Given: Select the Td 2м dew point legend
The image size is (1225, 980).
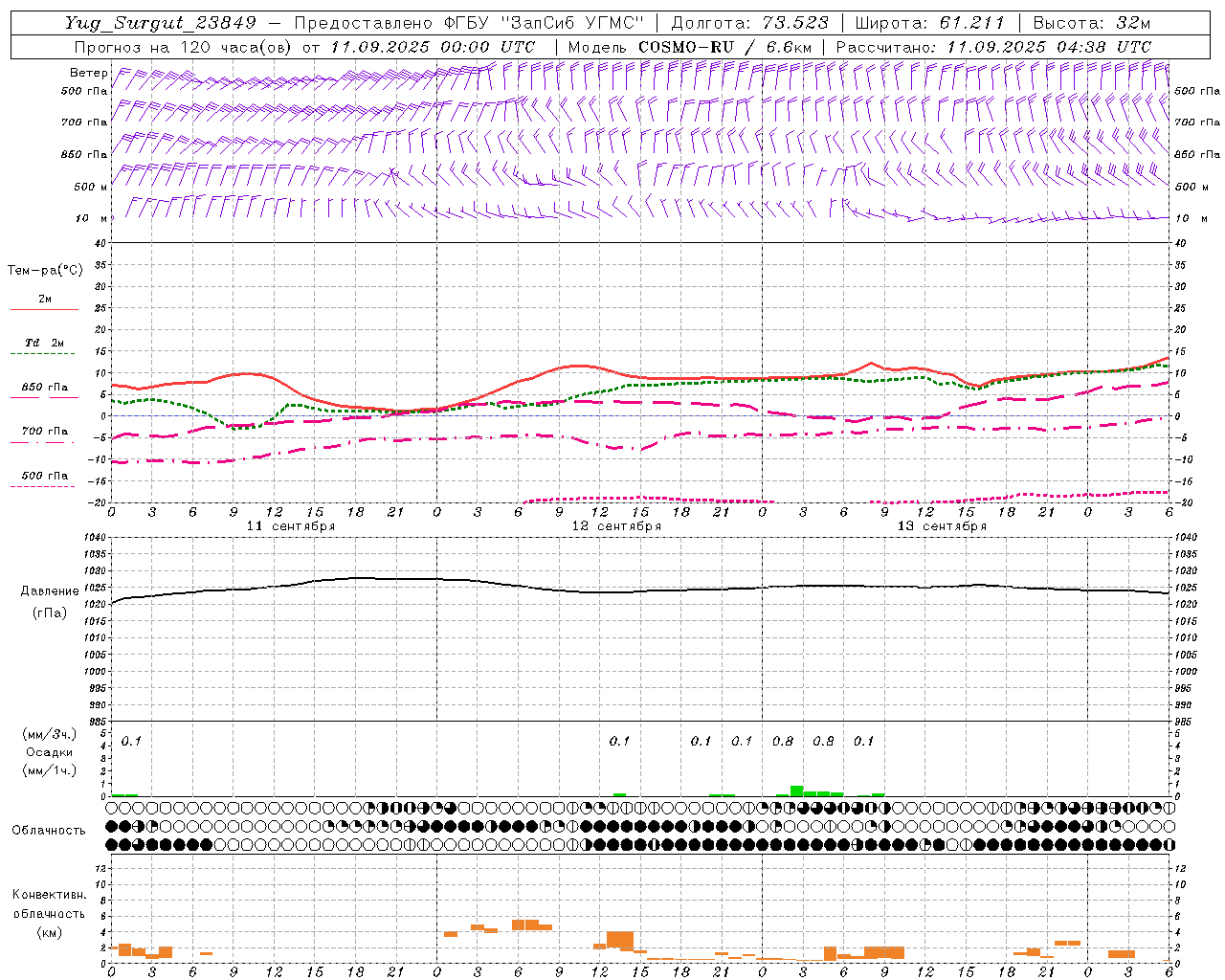Looking at the screenshot, I should [x=44, y=343].
